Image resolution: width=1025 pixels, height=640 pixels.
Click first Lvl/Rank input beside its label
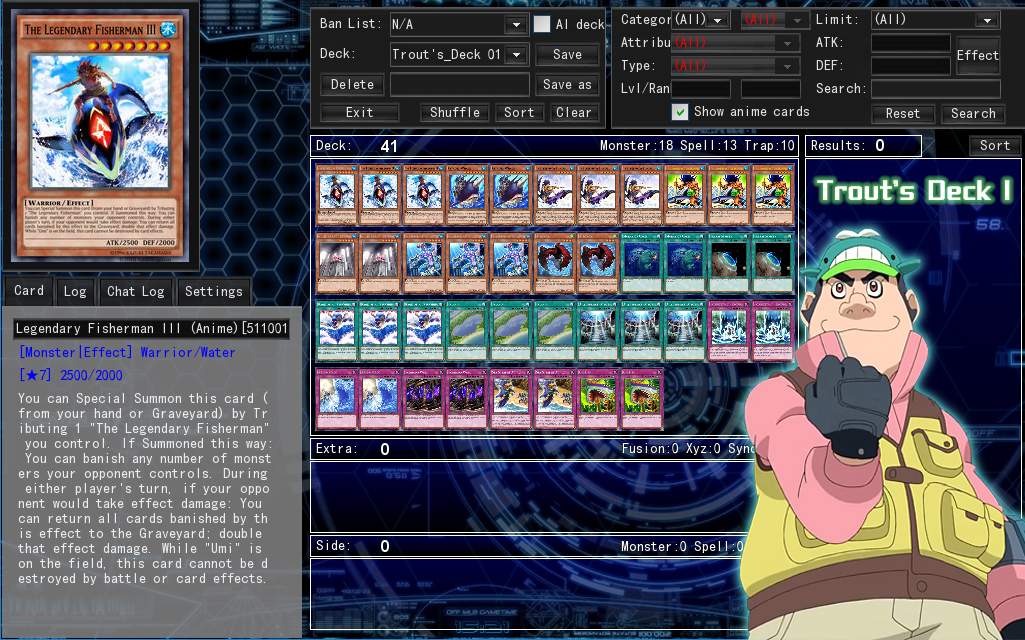(x=701, y=89)
